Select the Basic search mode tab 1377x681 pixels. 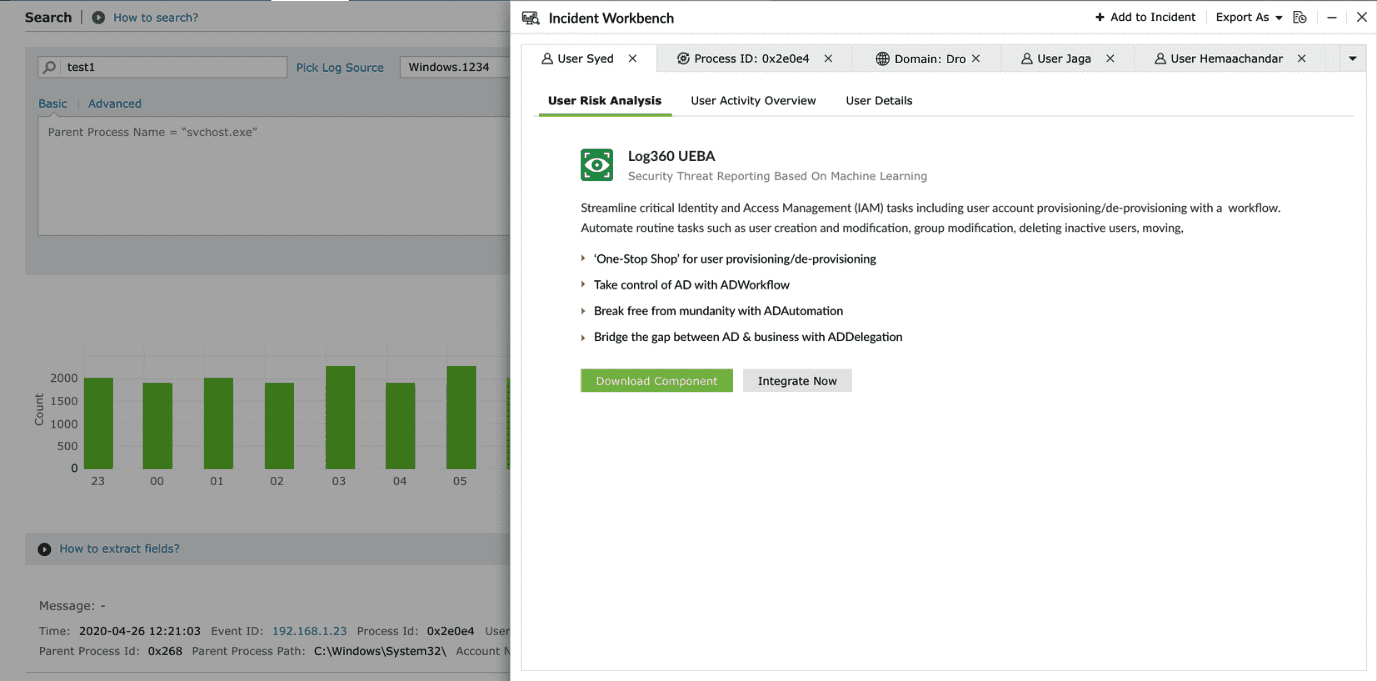(53, 103)
